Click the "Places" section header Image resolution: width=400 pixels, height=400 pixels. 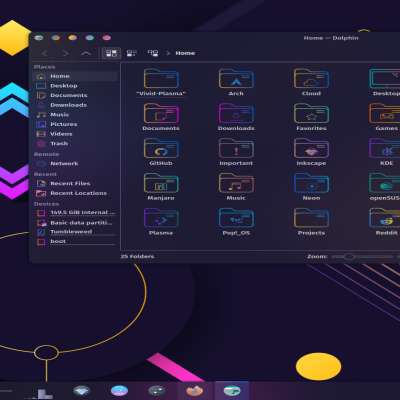click(x=44, y=67)
